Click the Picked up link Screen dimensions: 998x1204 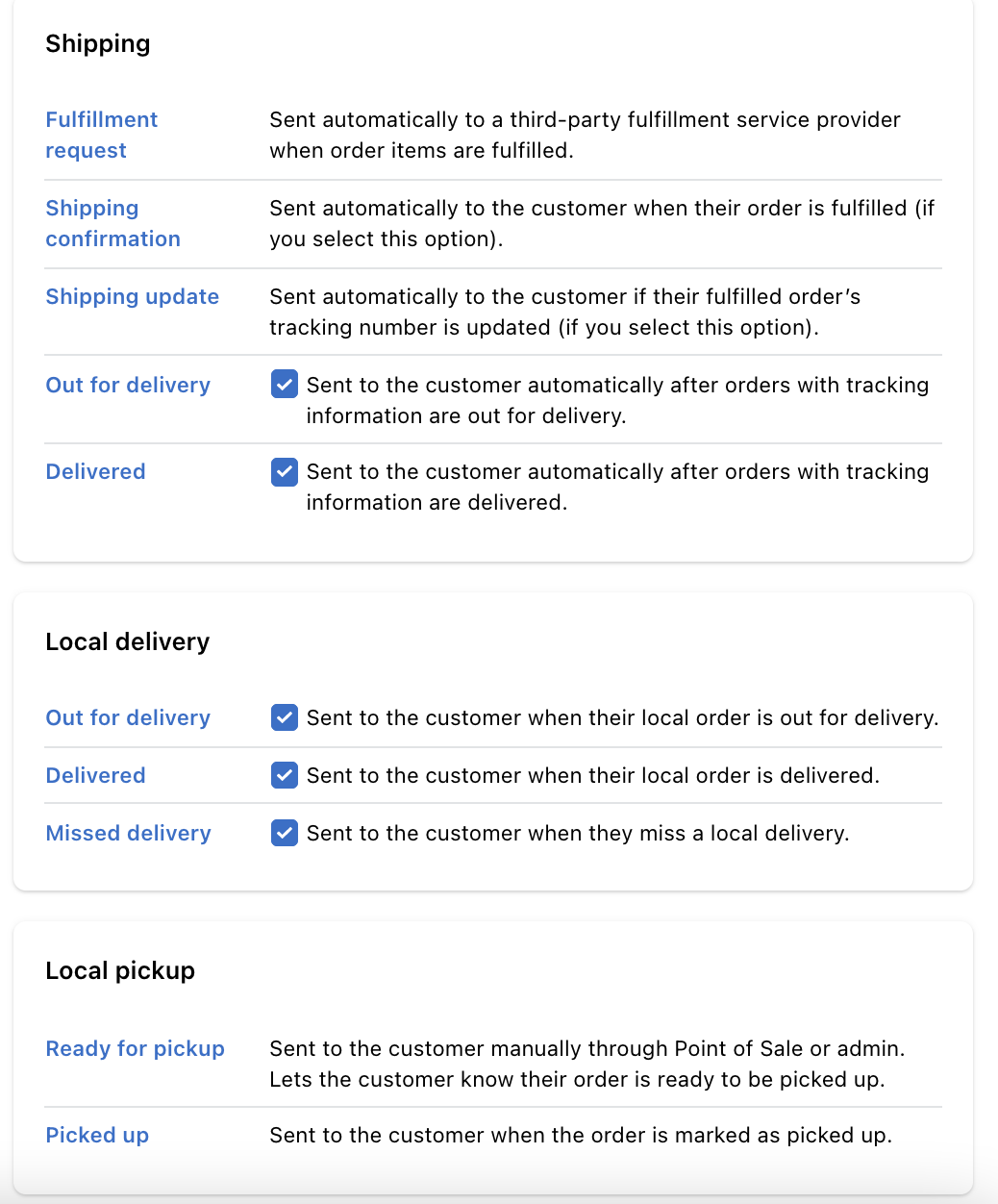pyautogui.click(x=97, y=1135)
